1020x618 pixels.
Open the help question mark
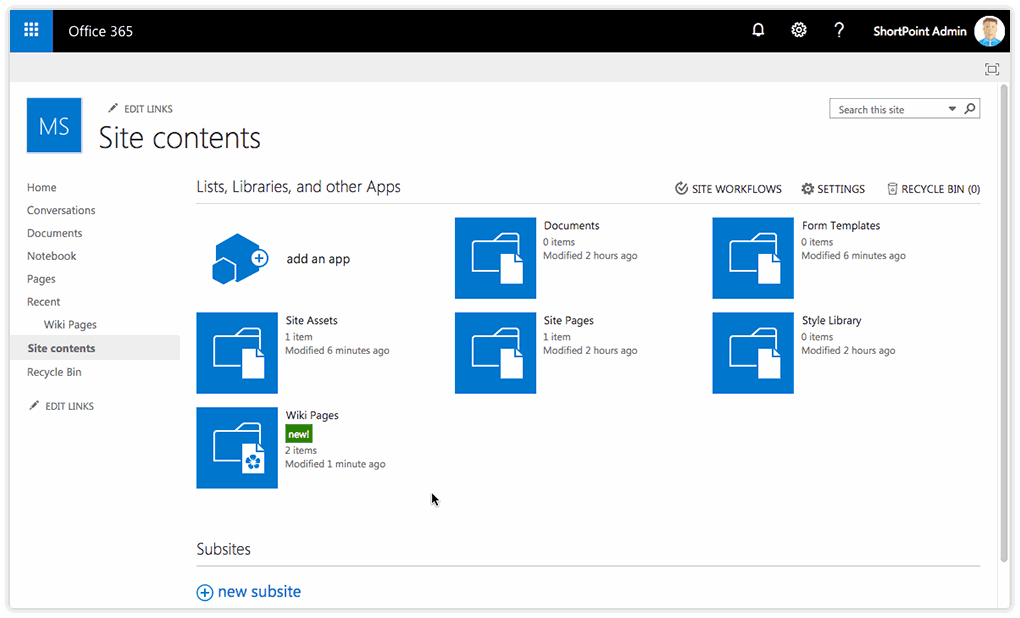tap(839, 30)
